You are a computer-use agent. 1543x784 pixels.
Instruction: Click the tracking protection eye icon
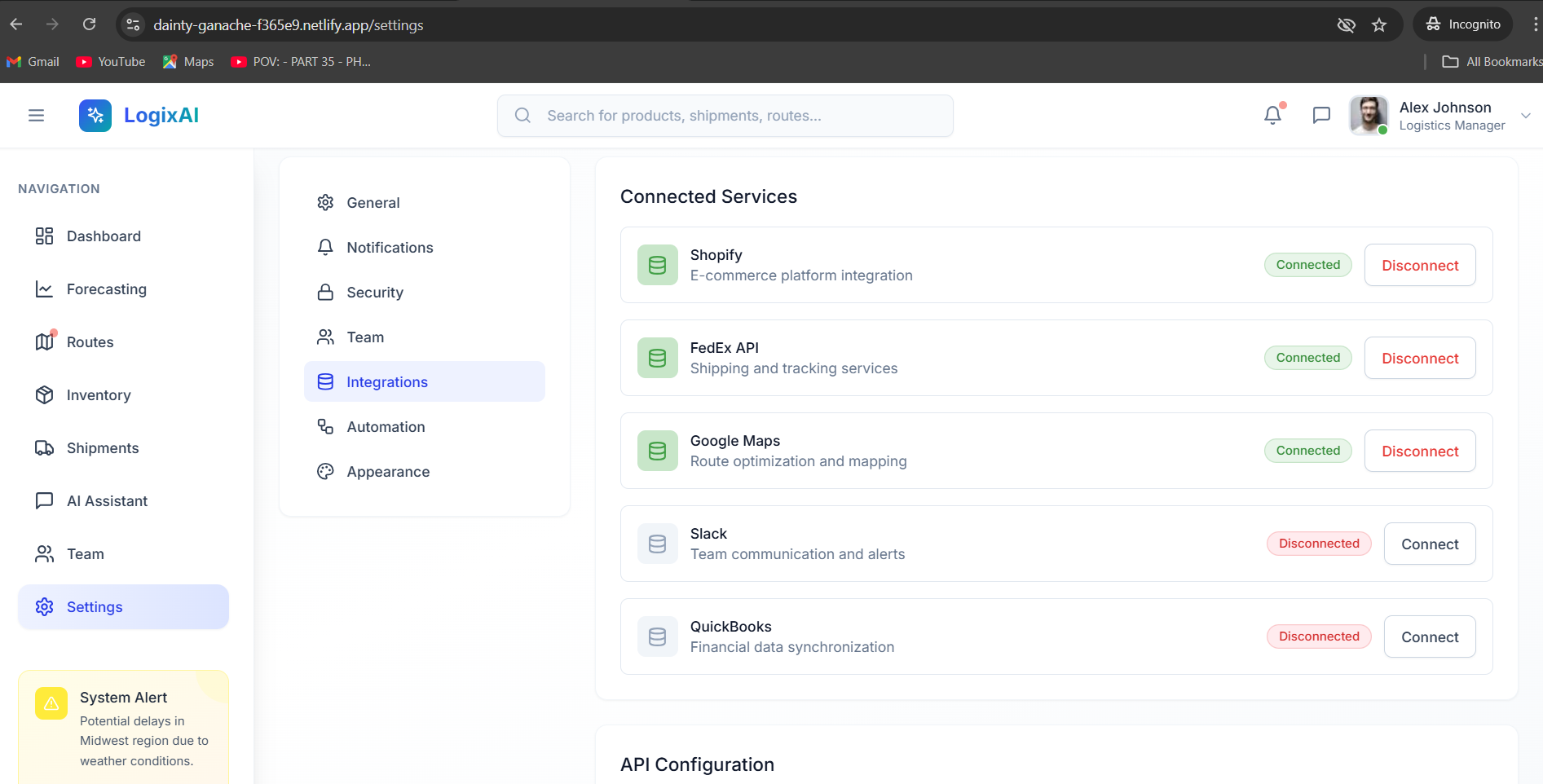(x=1347, y=25)
